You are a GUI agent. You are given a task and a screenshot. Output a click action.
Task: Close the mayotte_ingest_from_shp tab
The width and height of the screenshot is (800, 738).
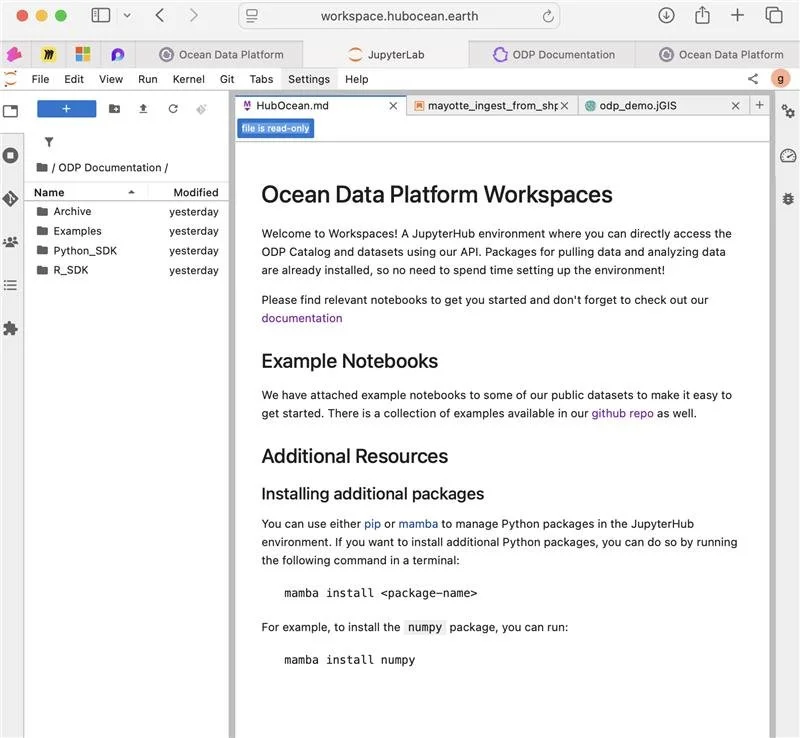pos(564,106)
